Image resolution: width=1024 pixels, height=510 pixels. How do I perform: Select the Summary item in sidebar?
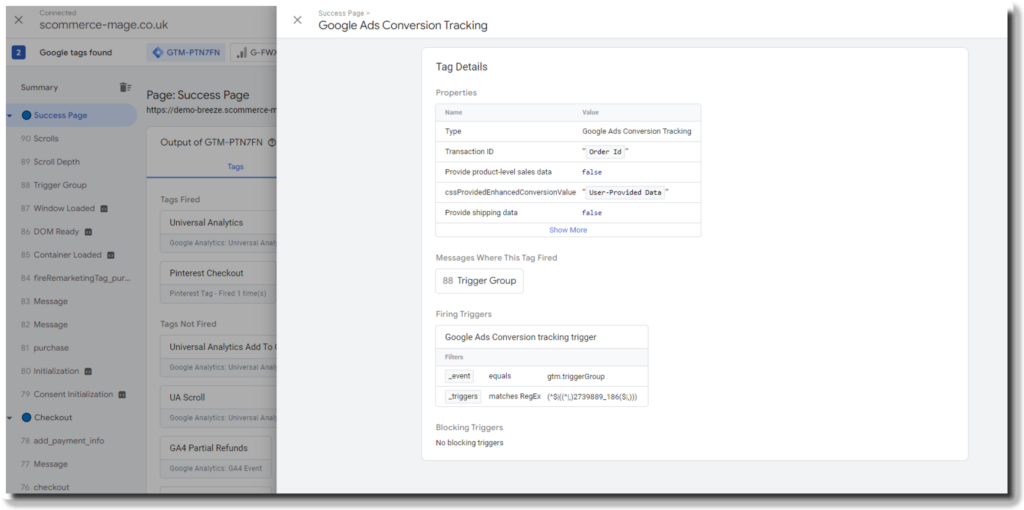tap(39, 88)
